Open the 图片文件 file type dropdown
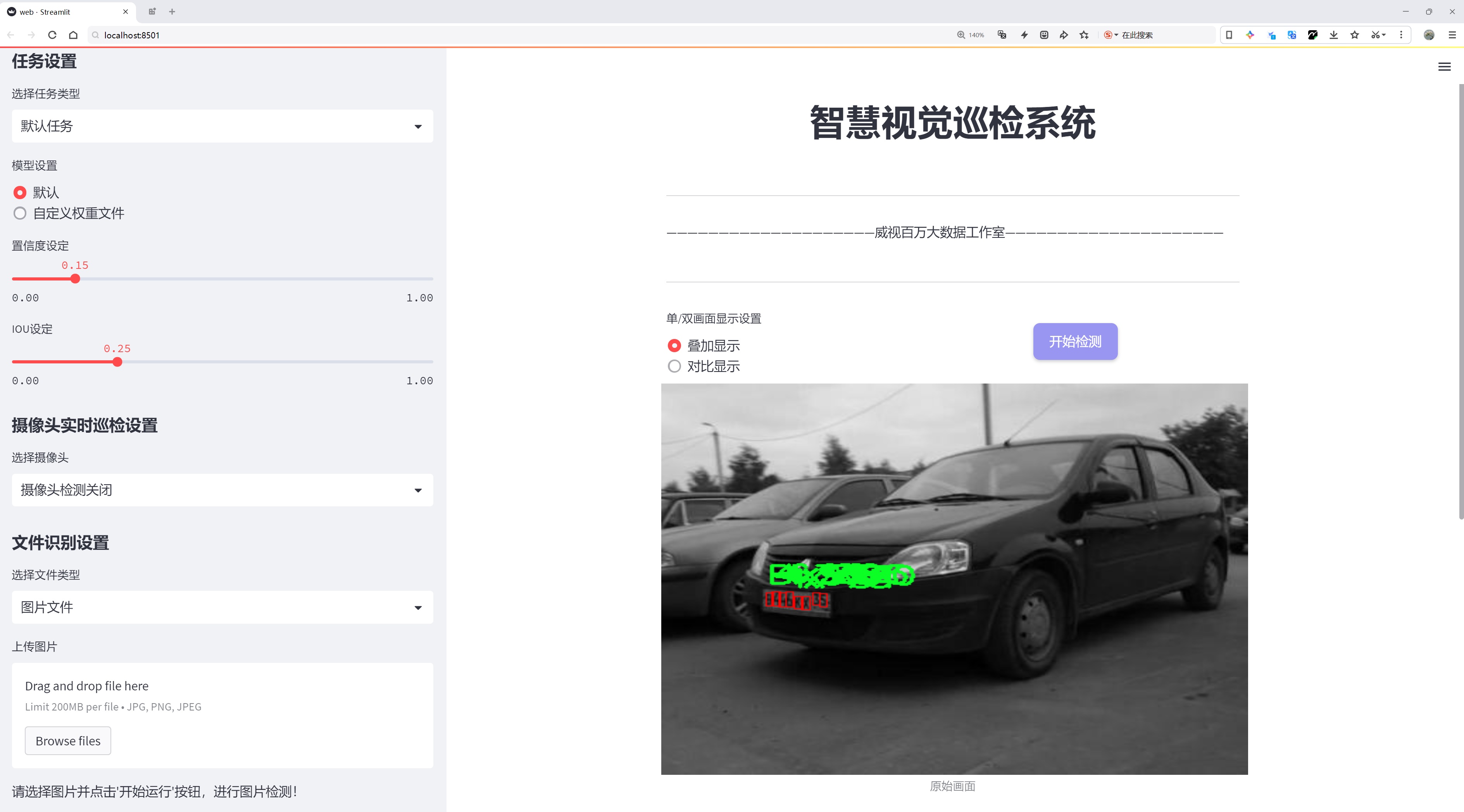1464x812 pixels. click(x=222, y=607)
